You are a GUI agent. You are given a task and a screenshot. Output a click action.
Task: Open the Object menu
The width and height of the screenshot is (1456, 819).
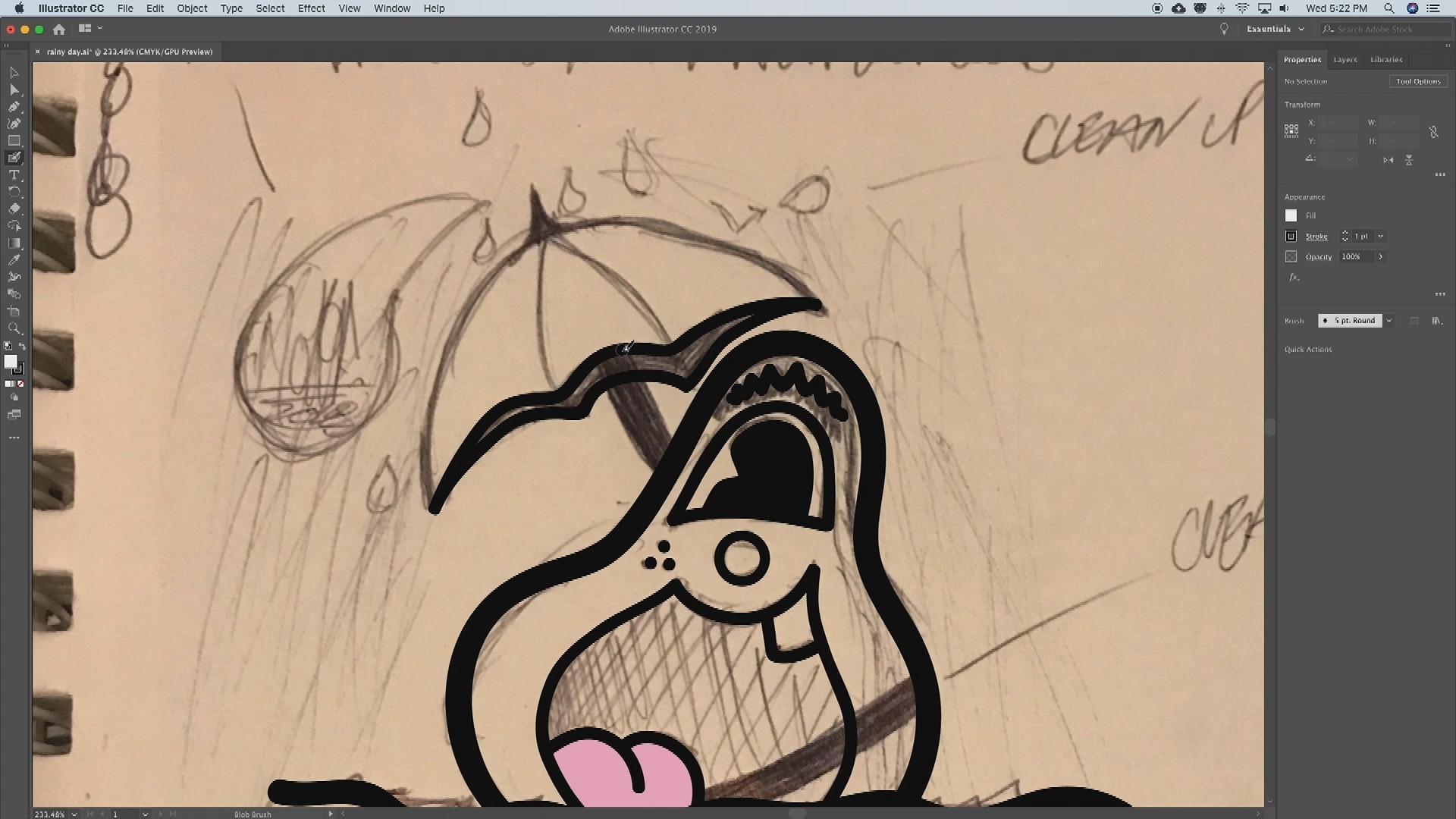[192, 8]
